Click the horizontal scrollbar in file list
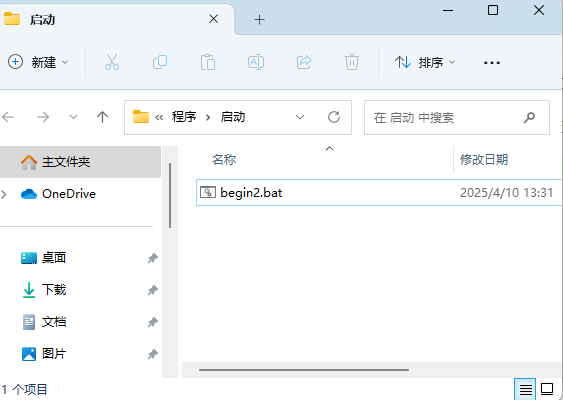This screenshot has width=563, height=400. pyautogui.click(x=304, y=369)
